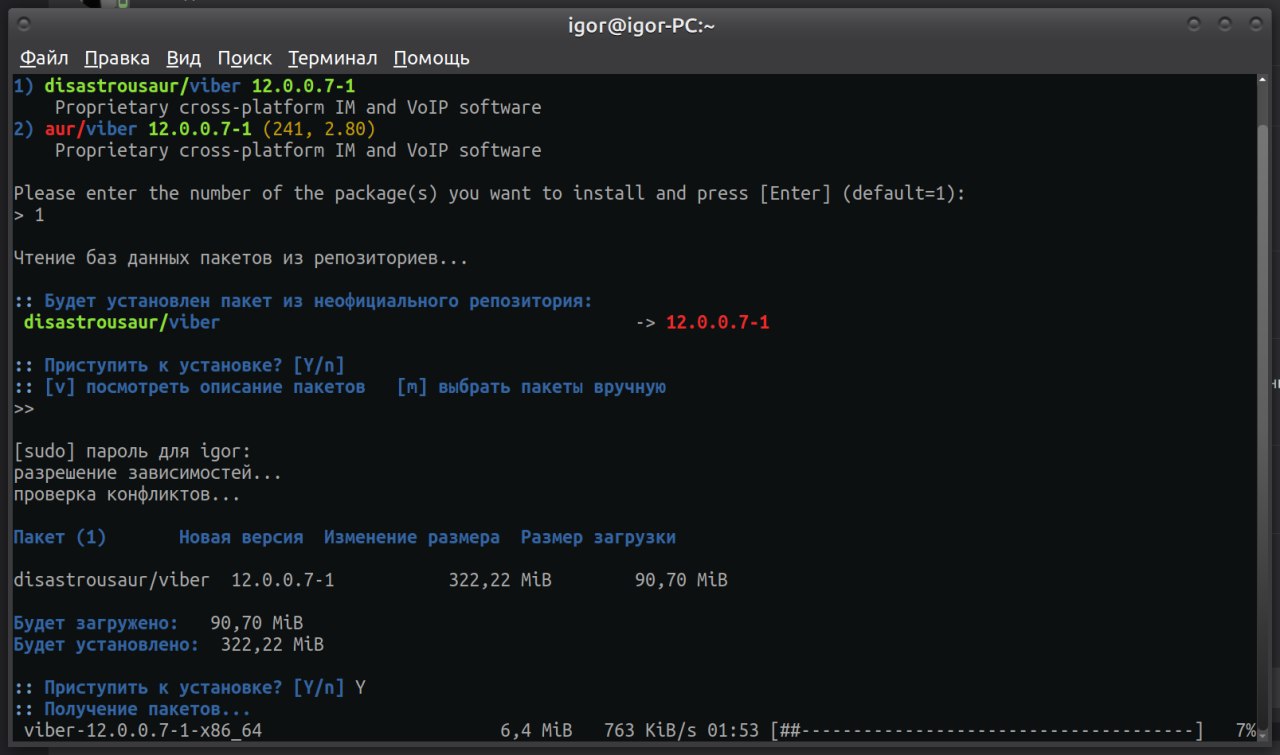
Task: Click the '> 1' input line
Action: tap(29, 215)
